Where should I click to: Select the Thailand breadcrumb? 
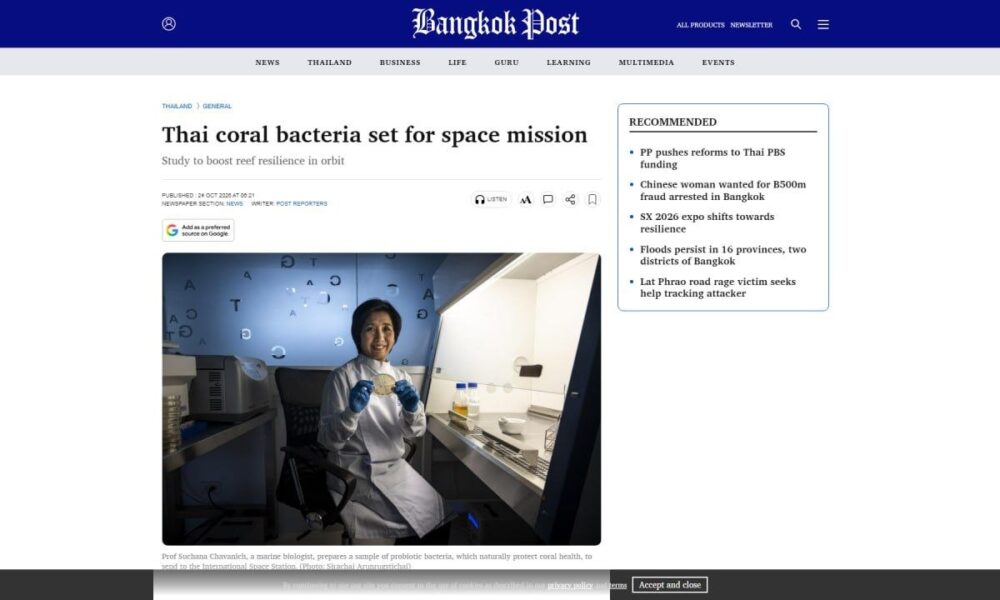[x=177, y=106]
